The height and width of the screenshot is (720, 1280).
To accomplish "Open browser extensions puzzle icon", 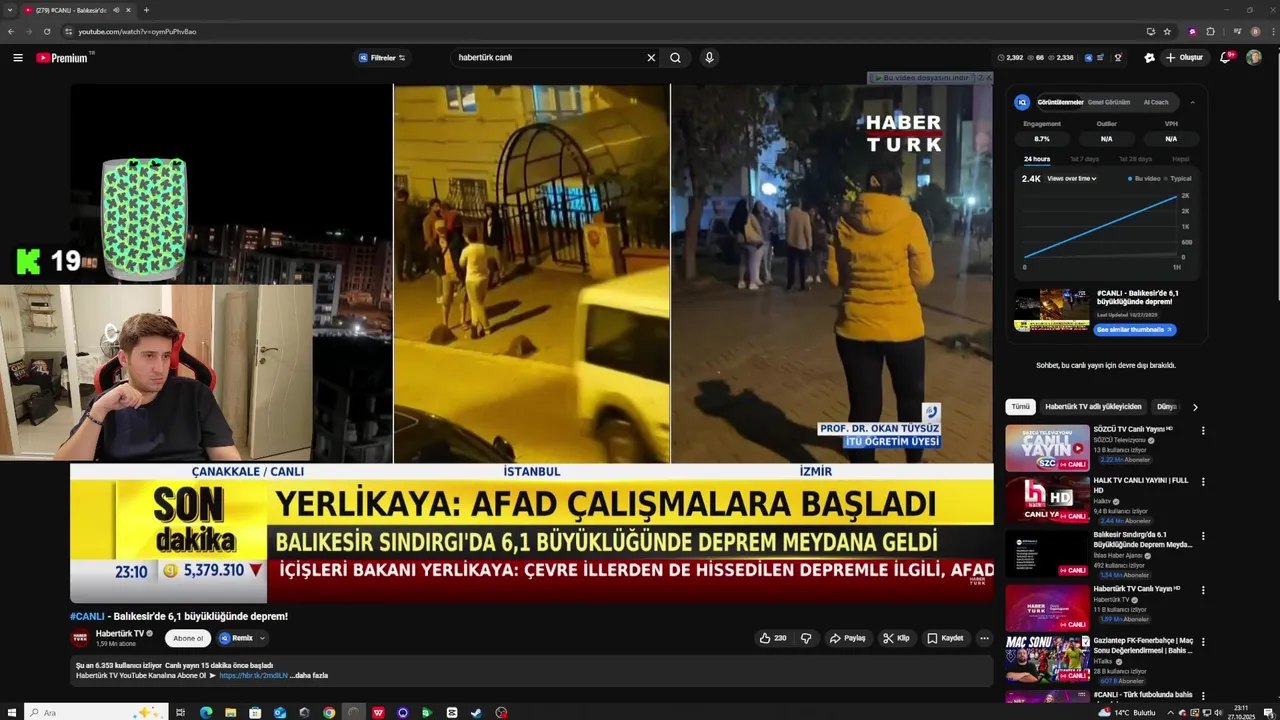I will click(1210, 31).
